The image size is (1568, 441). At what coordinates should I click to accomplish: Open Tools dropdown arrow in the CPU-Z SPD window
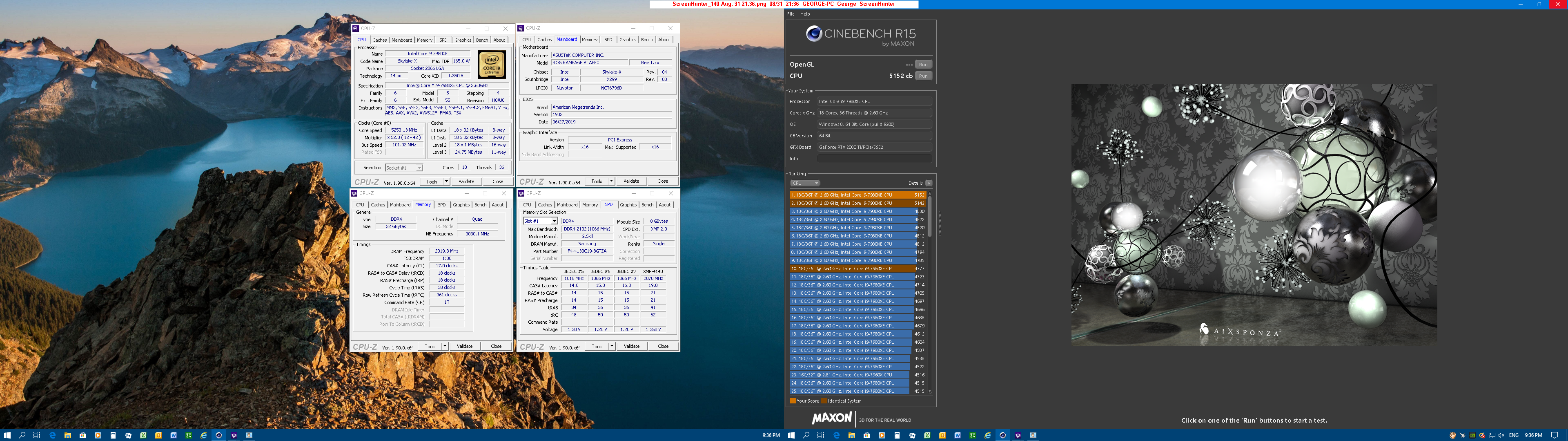point(612,346)
